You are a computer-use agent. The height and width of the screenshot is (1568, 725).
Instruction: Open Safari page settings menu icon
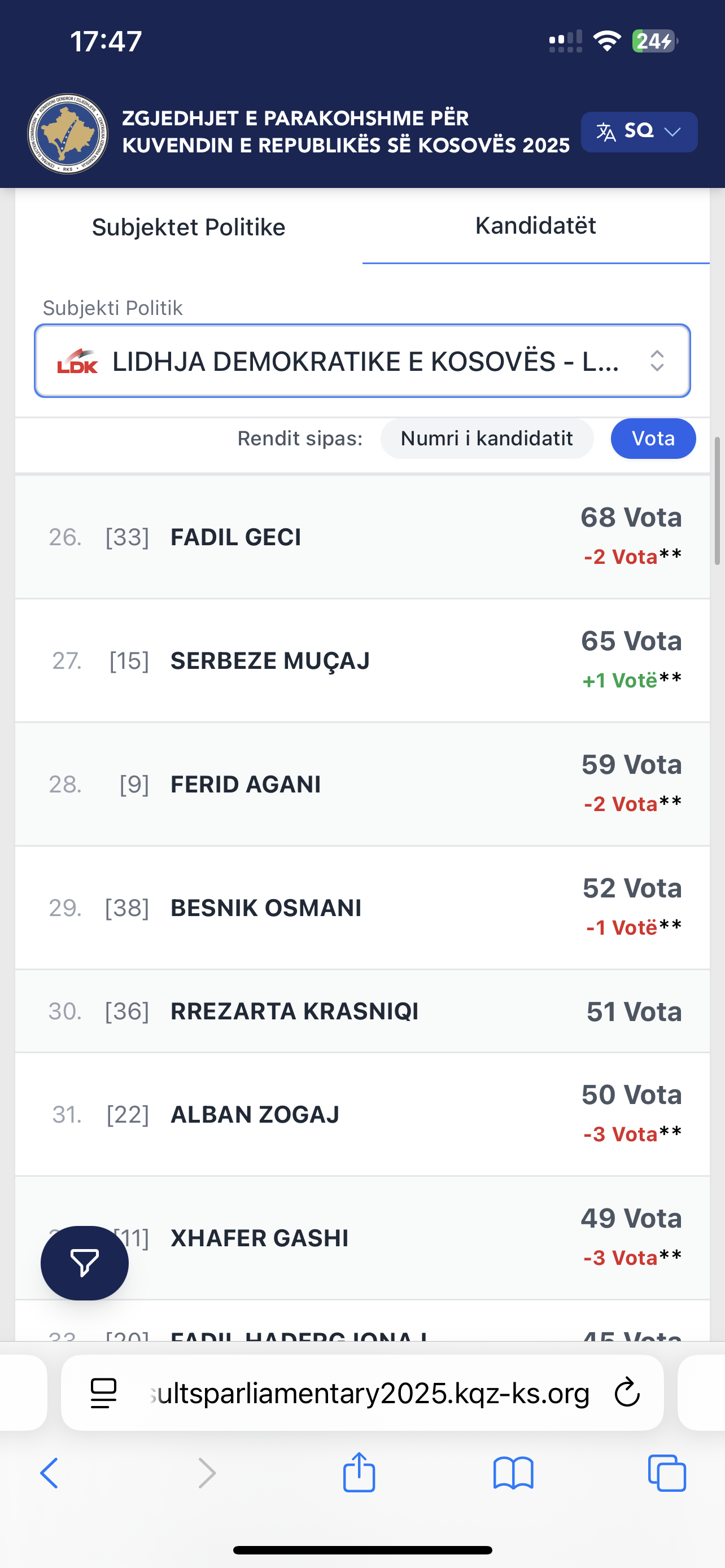(103, 1392)
